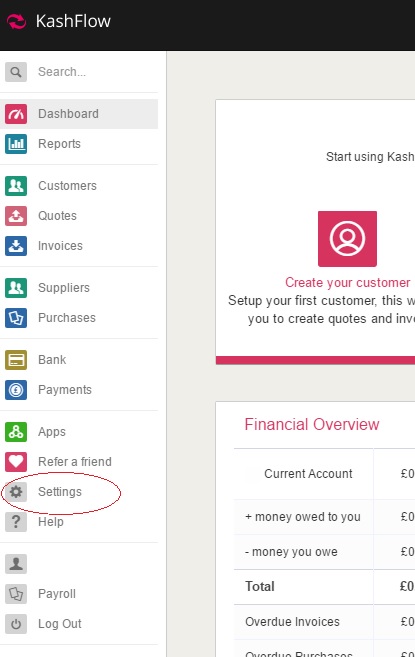Open the Help question mark item
This screenshot has height=657, width=415.
tap(51, 522)
